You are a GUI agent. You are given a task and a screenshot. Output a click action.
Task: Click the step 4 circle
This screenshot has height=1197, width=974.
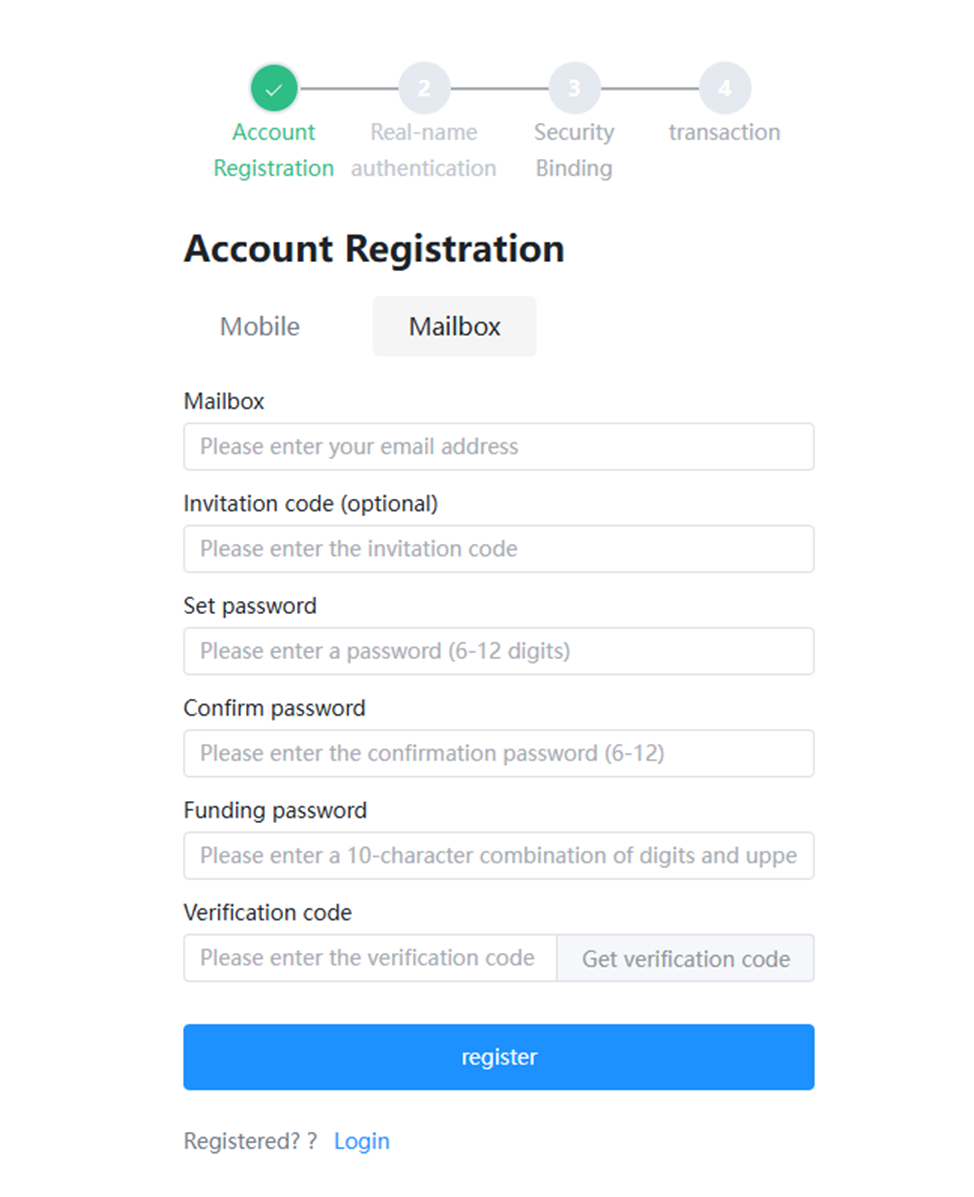(x=724, y=89)
